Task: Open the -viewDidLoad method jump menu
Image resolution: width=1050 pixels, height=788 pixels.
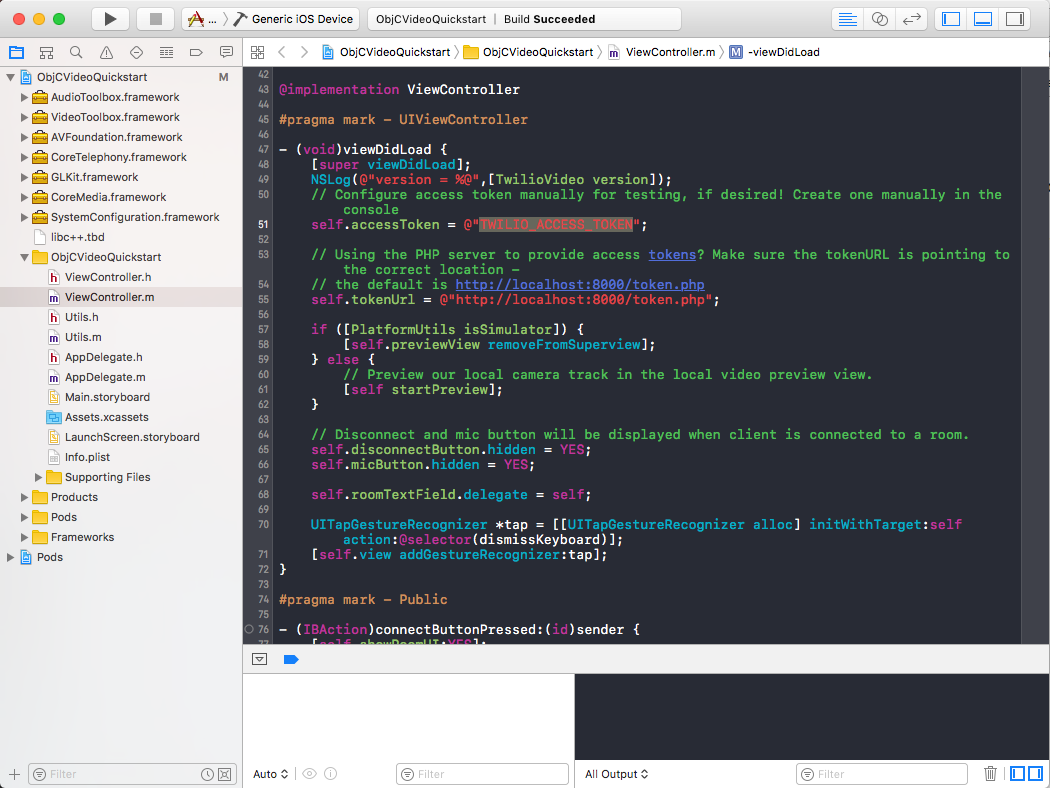Action: click(x=775, y=52)
